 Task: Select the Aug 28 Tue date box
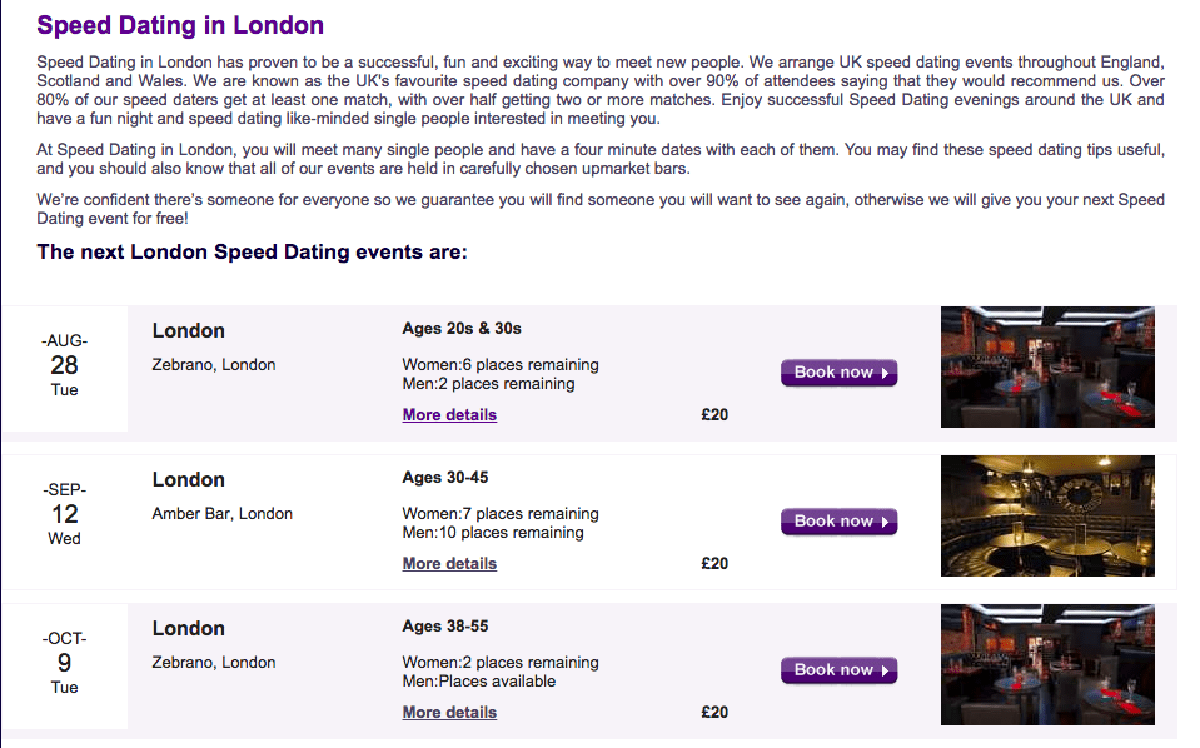65,368
